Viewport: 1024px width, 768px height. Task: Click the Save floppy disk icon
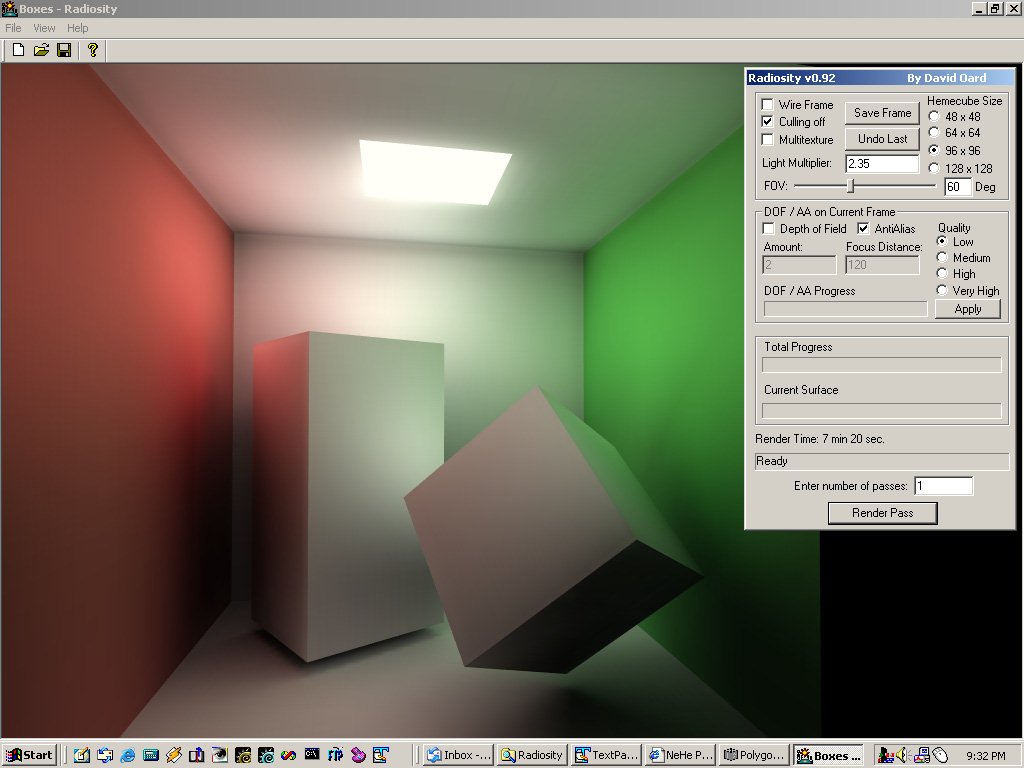(x=64, y=50)
